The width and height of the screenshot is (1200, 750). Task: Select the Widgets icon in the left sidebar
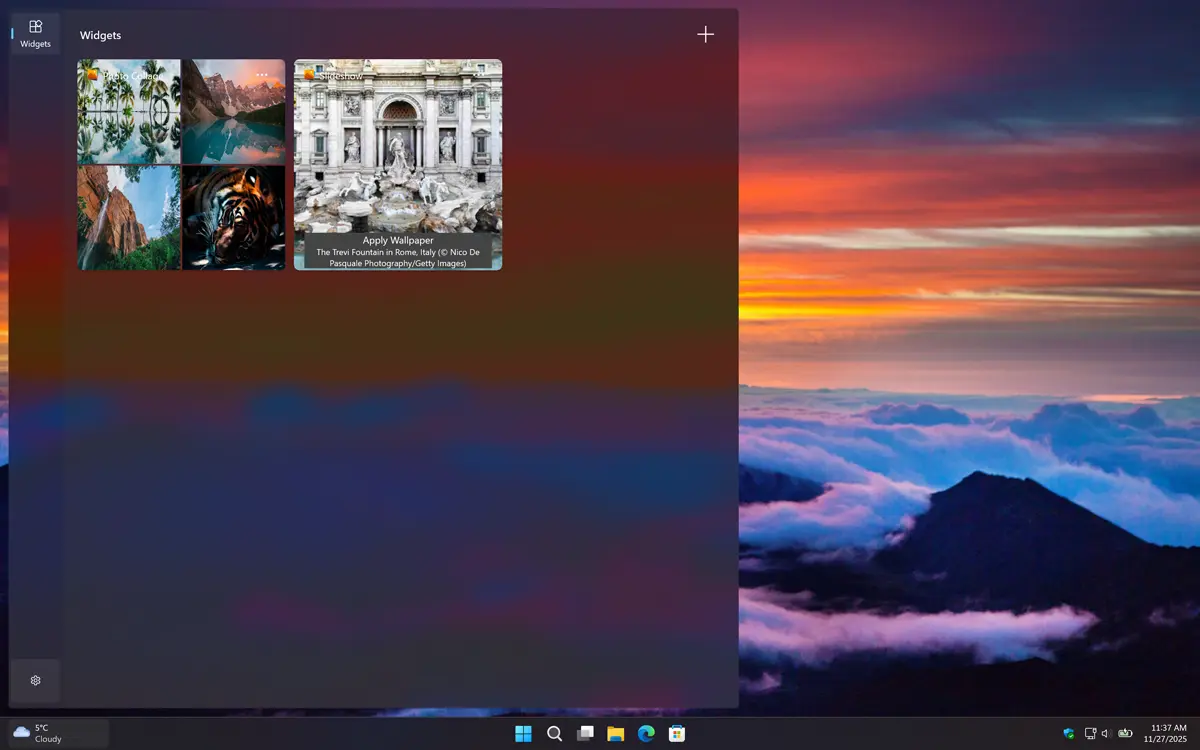(x=35, y=34)
